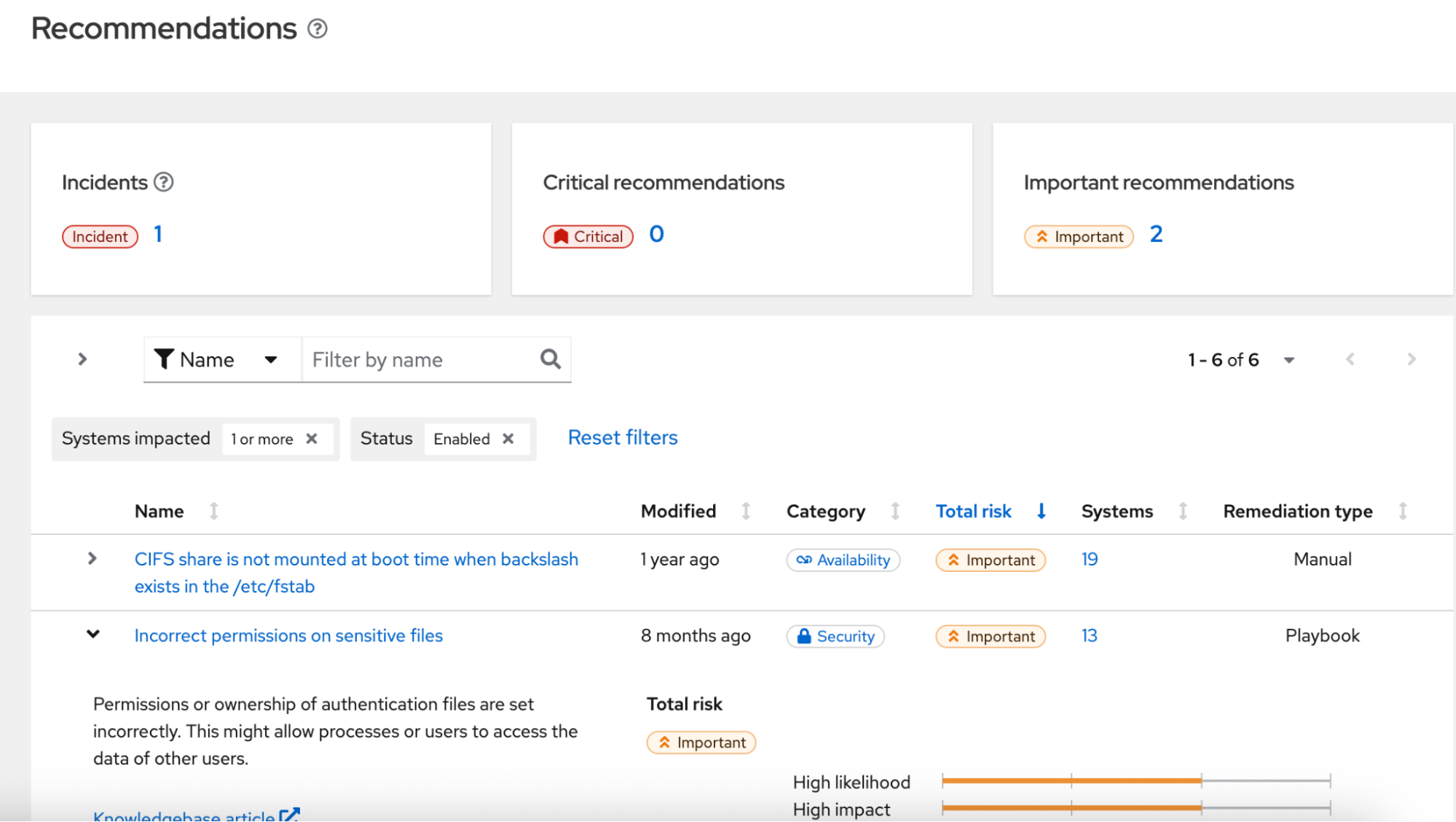1456x822 pixels.
Task: Sort by Modified column sort icon
Action: point(746,512)
